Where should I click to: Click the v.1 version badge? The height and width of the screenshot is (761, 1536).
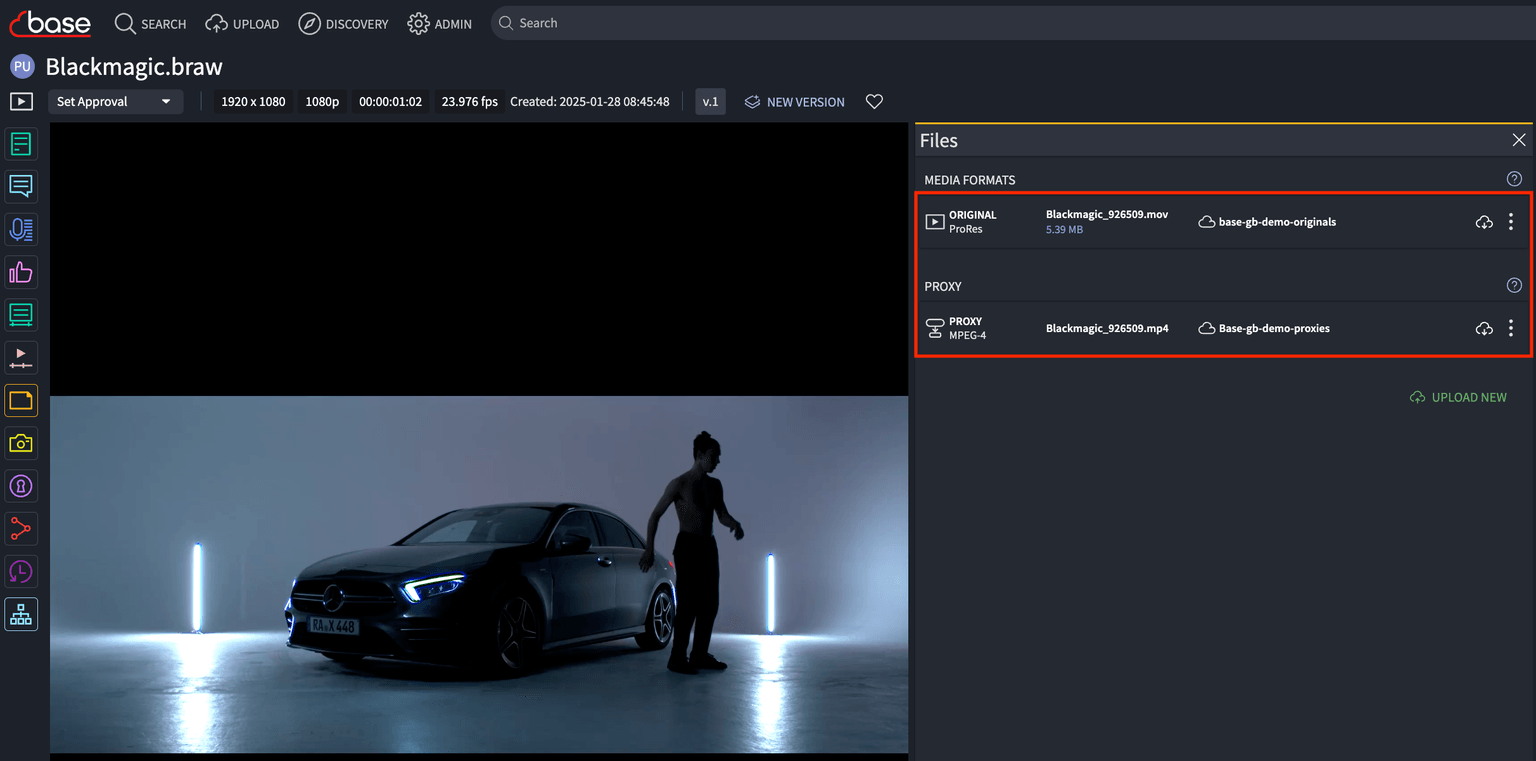[710, 101]
